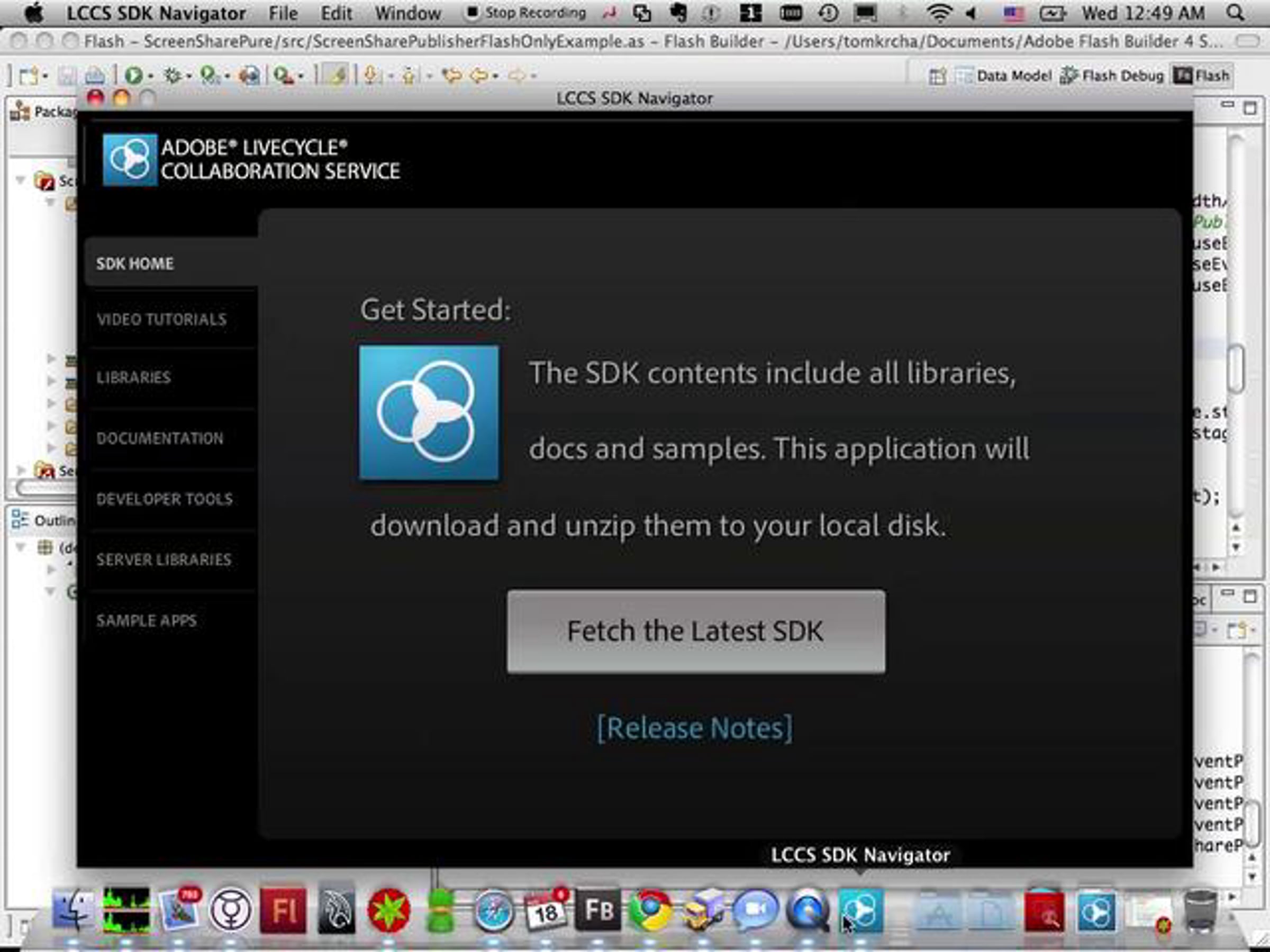Screen dimensions: 1270x952
Task: Open the Release Notes link
Action: click(x=695, y=728)
